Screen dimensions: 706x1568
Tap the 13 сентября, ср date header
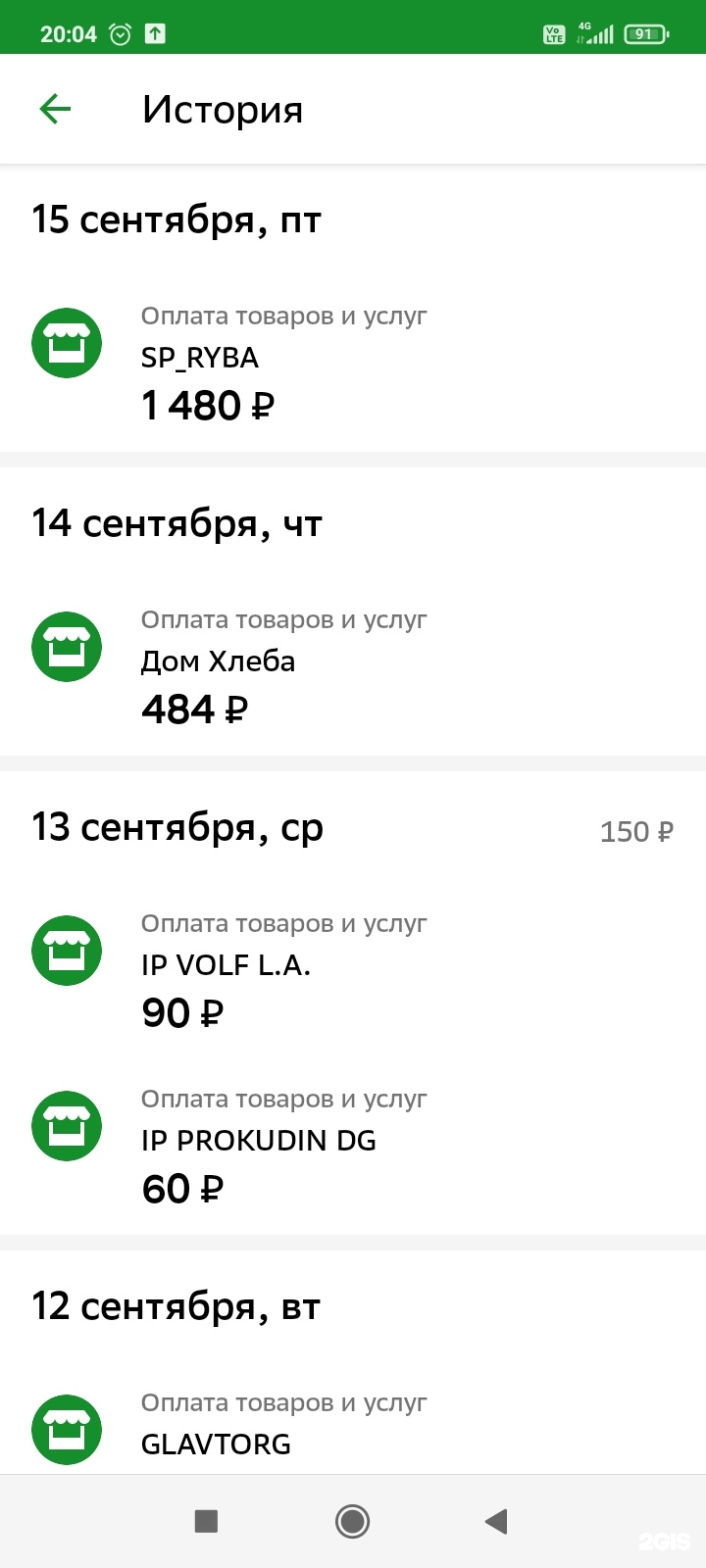pyautogui.click(x=177, y=828)
